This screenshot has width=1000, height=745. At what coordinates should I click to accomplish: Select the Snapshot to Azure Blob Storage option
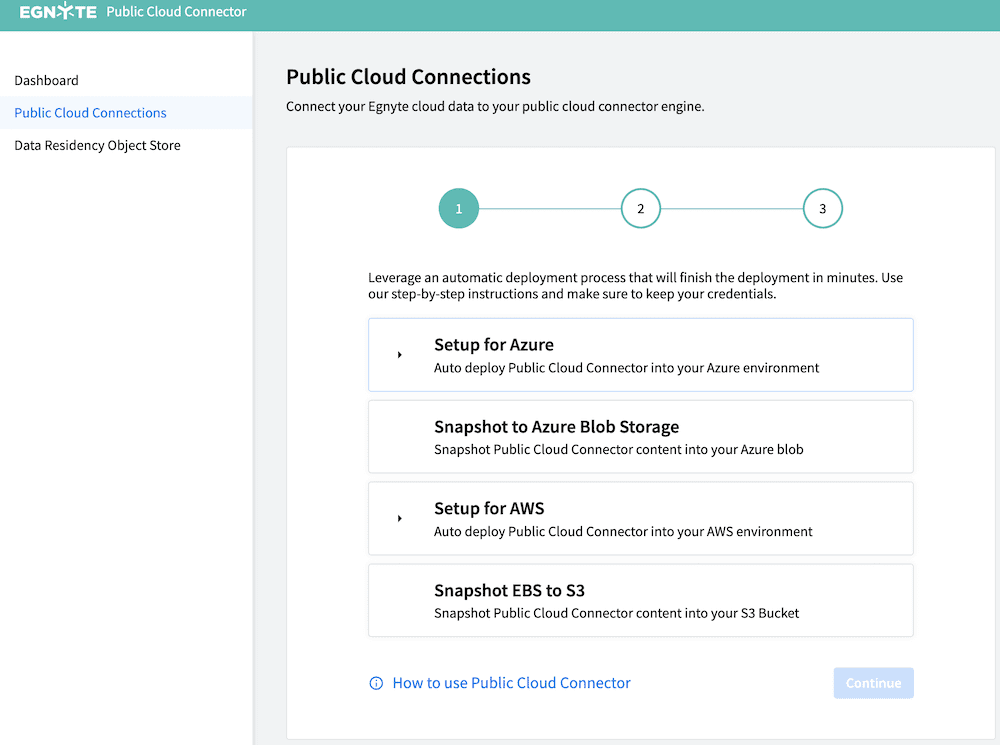640,436
